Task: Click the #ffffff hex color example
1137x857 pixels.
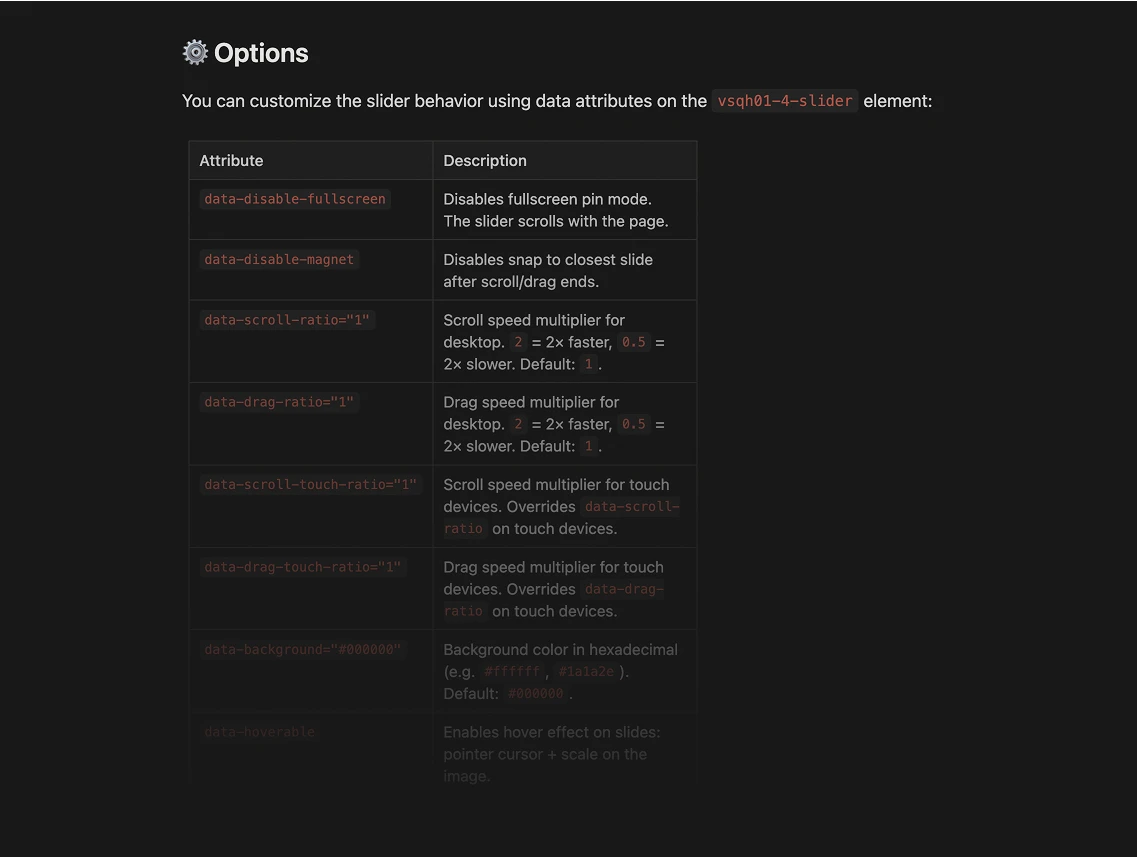Action: [512, 672]
